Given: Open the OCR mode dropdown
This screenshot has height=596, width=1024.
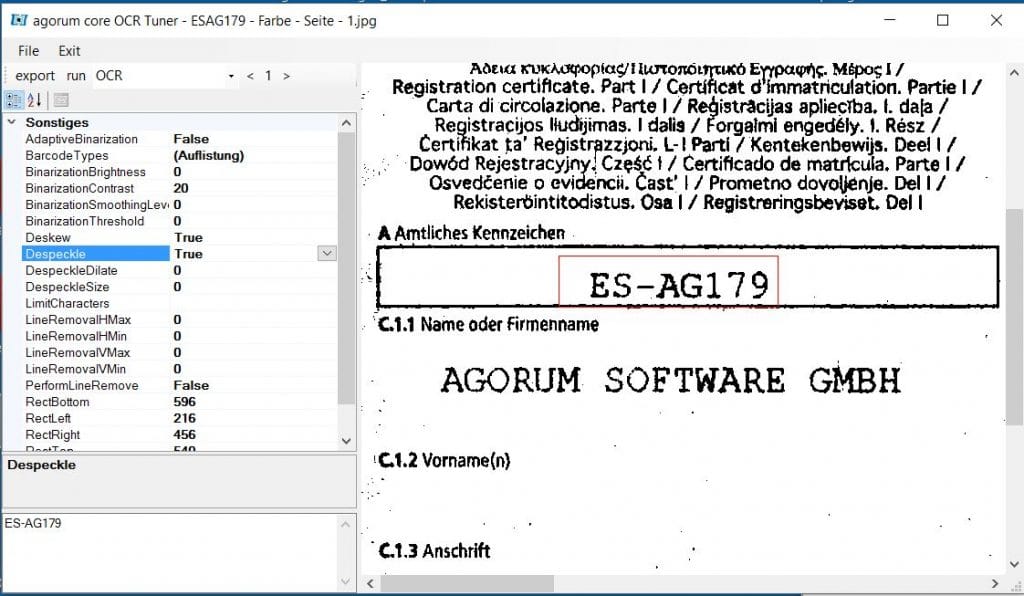Looking at the screenshot, I should [231, 76].
